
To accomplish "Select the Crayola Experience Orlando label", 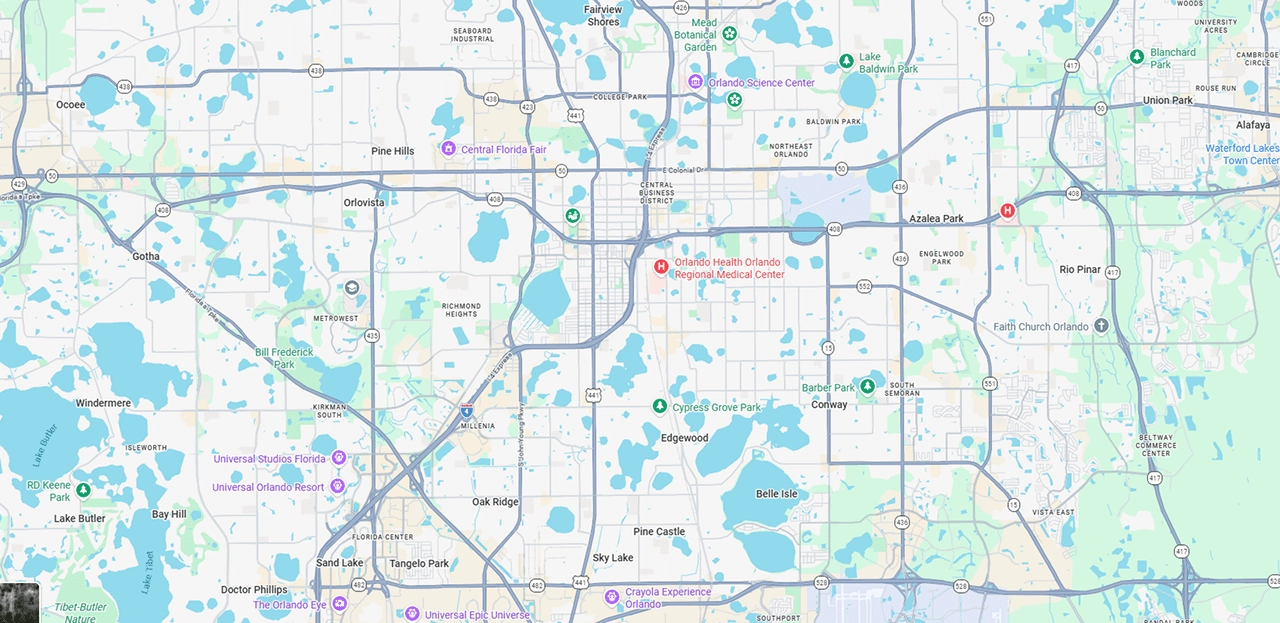I will (x=668, y=598).
